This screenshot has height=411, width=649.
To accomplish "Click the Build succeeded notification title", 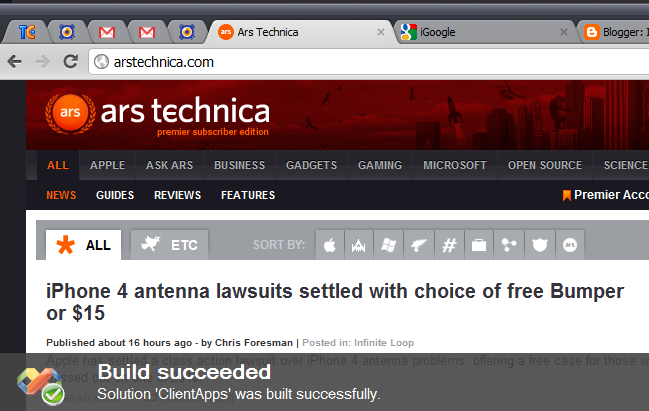I will click(184, 372).
